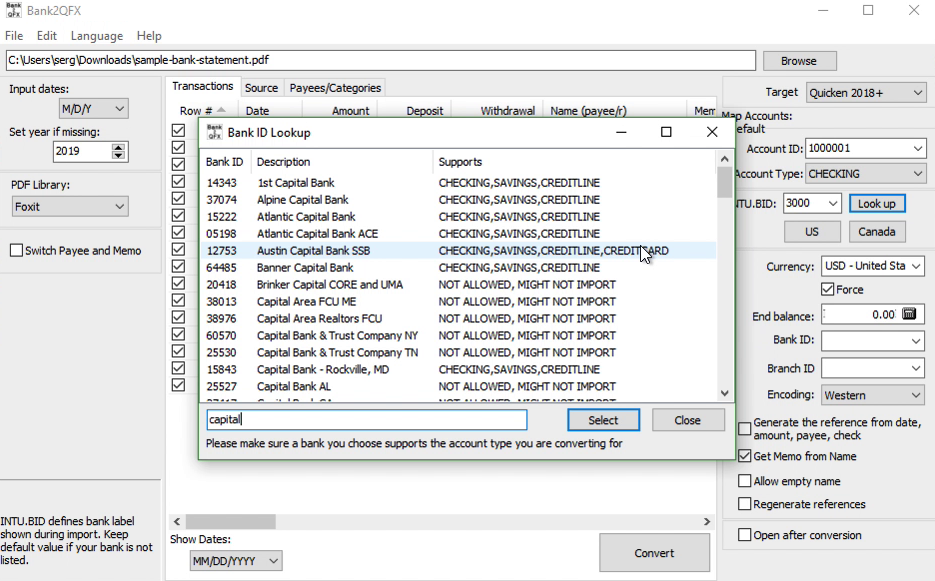Open the File menu

pyautogui.click(x=14, y=36)
